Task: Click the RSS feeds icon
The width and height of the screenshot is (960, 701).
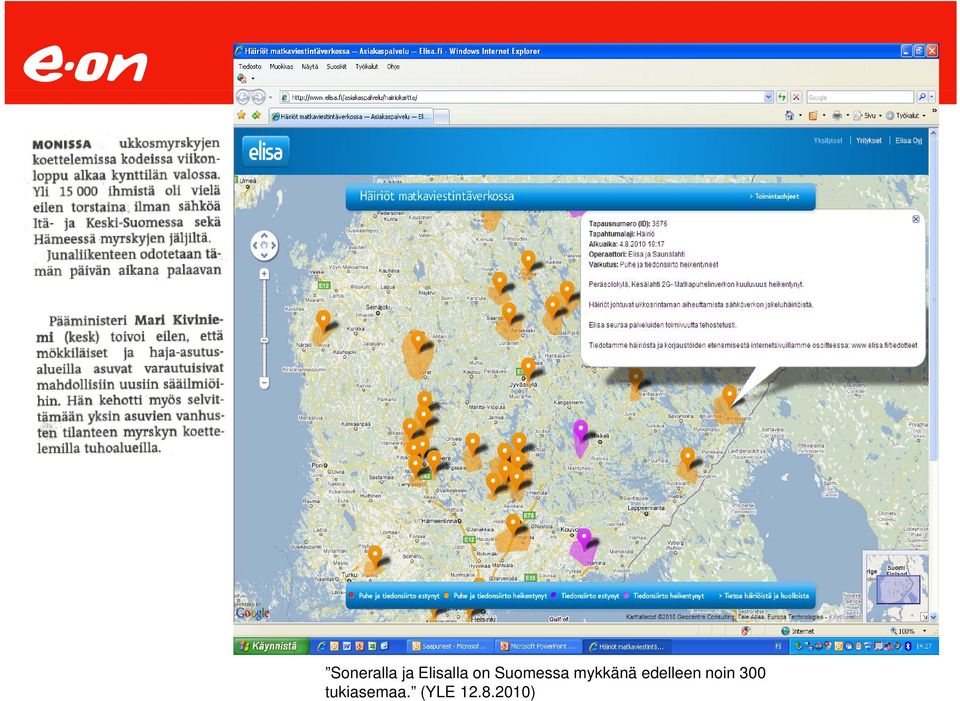Action: coord(813,115)
